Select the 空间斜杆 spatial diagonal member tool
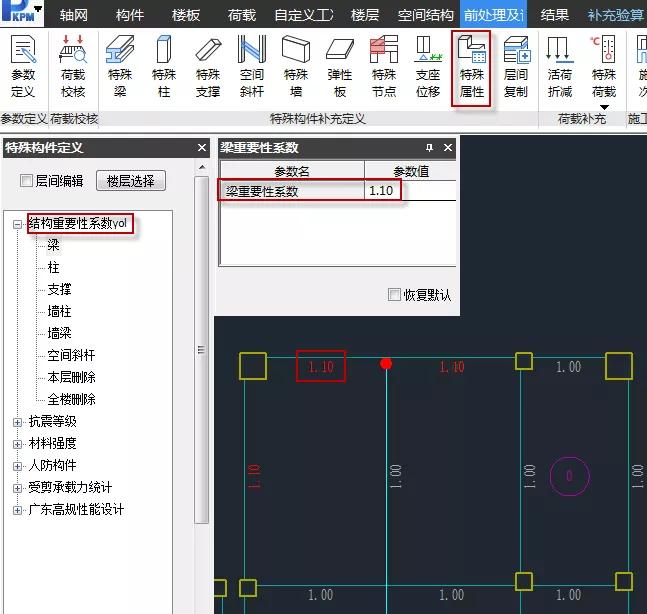 (x=252, y=66)
